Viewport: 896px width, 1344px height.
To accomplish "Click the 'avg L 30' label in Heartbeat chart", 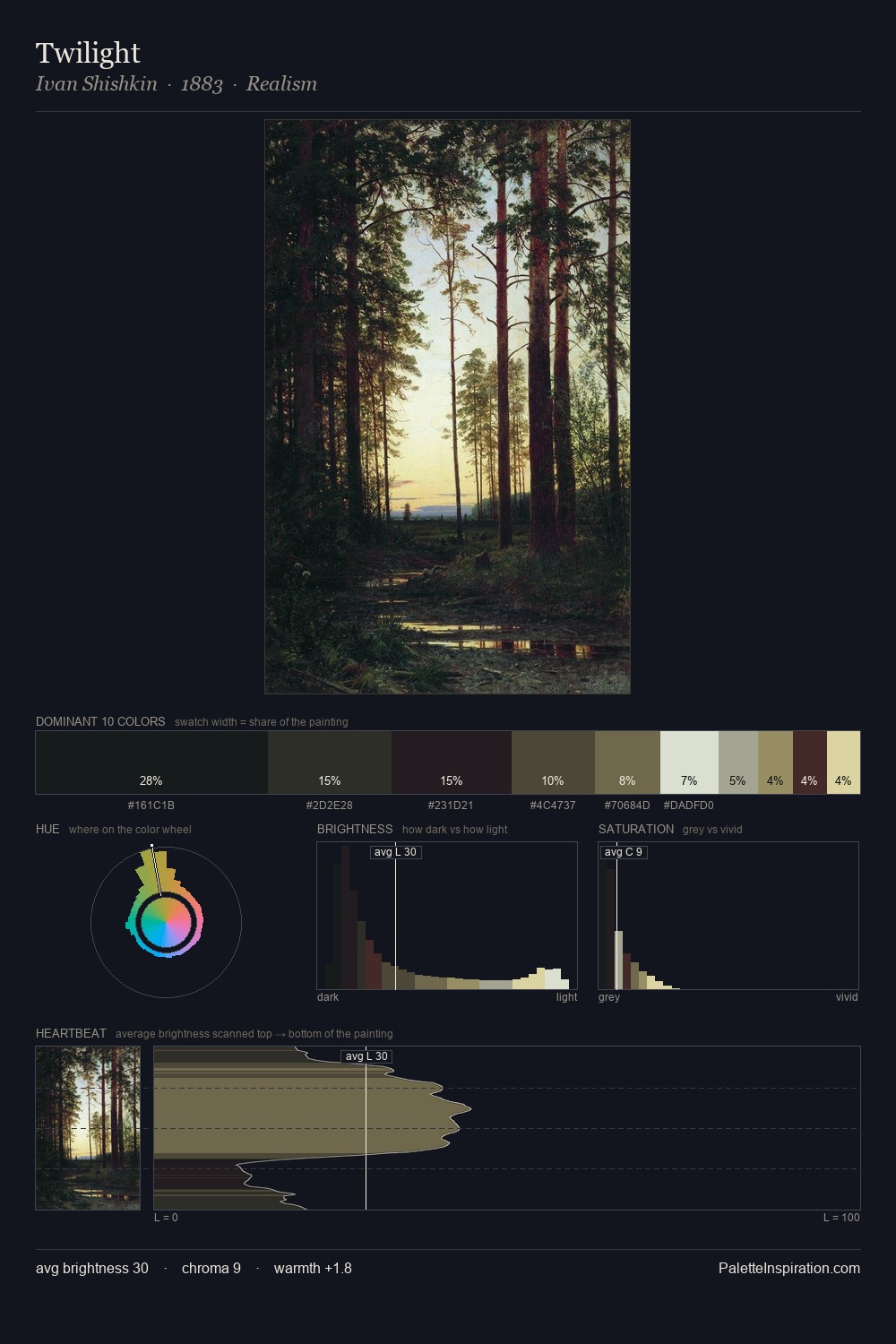I will (366, 1056).
